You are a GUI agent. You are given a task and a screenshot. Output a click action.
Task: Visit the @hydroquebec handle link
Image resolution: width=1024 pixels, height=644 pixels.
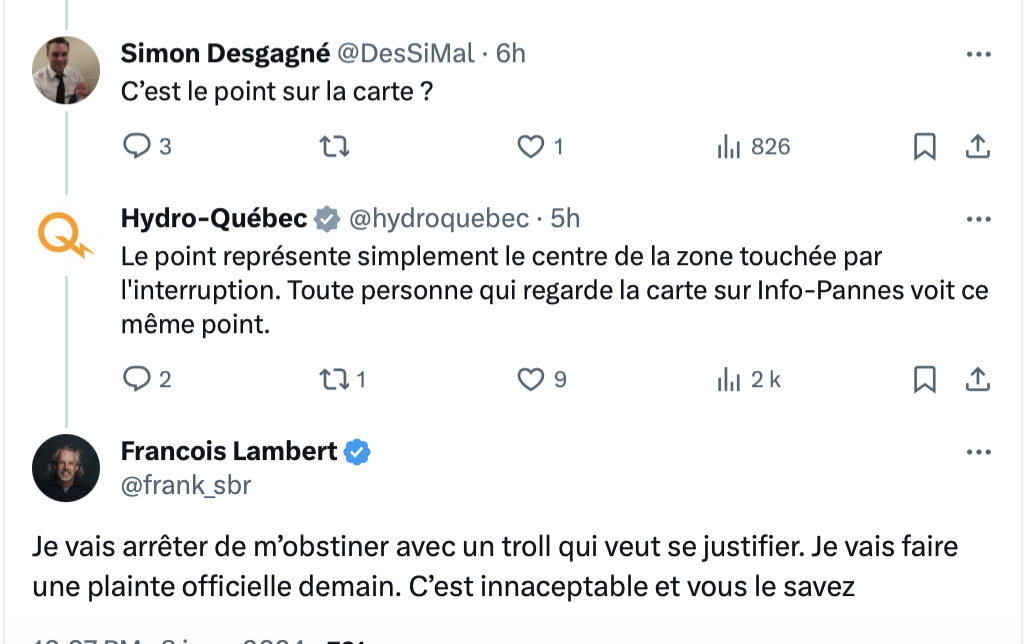[x=439, y=219]
